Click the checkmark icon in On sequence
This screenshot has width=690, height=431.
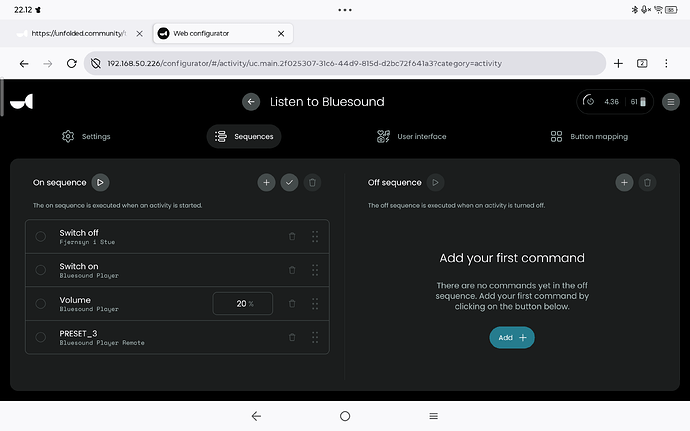[289, 182]
